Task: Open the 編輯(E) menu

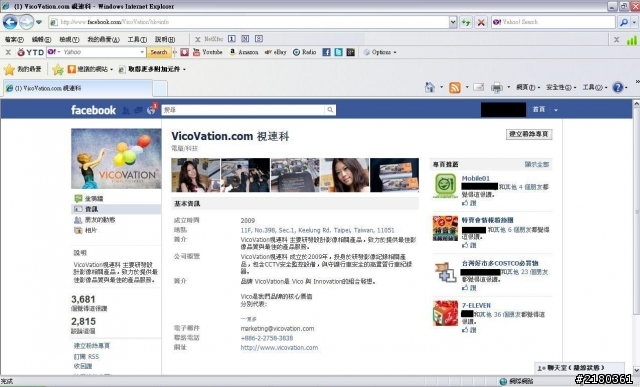Action: pos(41,40)
